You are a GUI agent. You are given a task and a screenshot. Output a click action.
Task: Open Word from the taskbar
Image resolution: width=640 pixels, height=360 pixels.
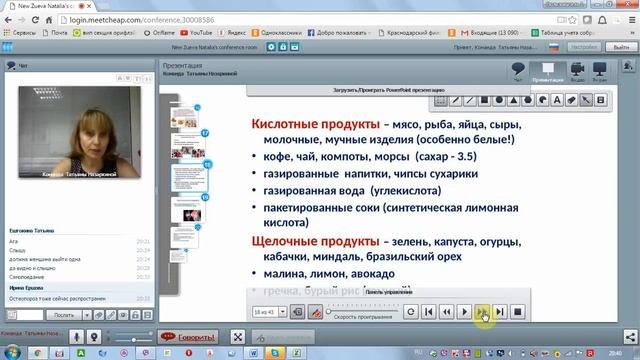(x=253, y=353)
